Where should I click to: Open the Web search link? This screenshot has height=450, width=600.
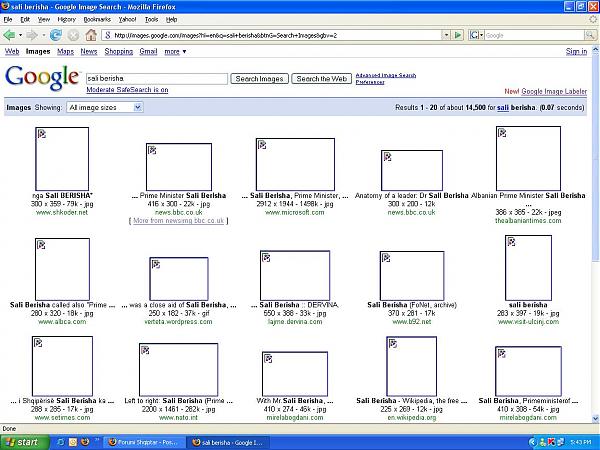coord(12,51)
